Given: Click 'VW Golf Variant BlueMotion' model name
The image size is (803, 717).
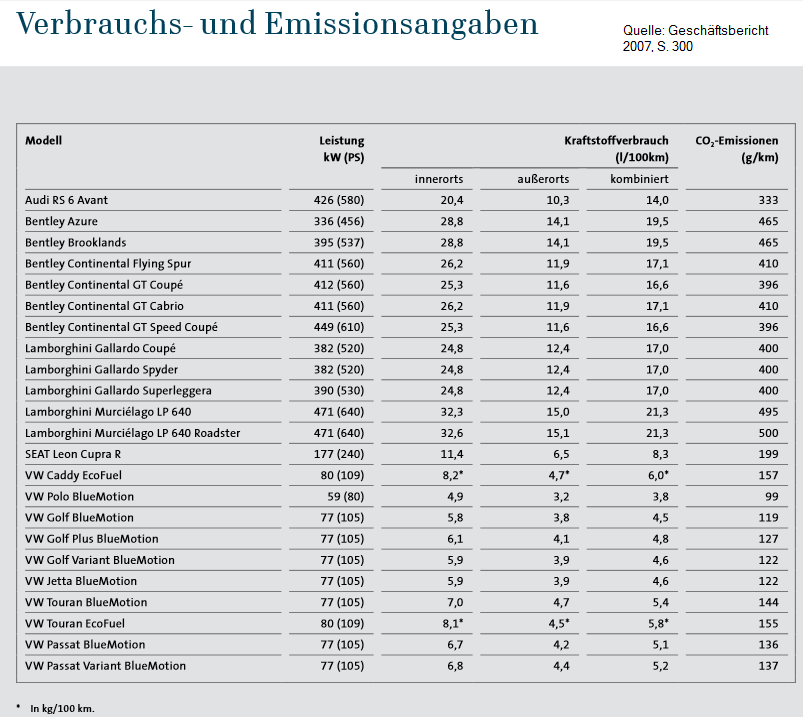Looking at the screenshot, I should 100,560.
